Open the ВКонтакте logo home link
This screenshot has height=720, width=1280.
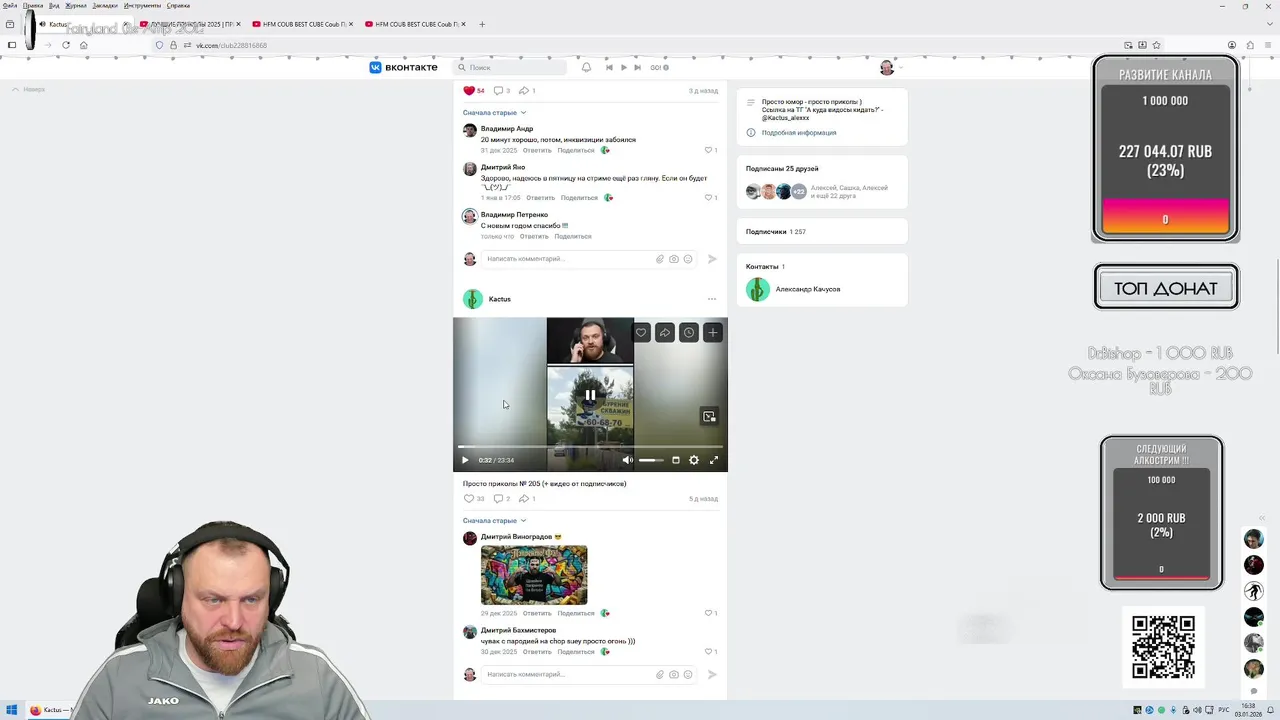(x=404, y=67)
